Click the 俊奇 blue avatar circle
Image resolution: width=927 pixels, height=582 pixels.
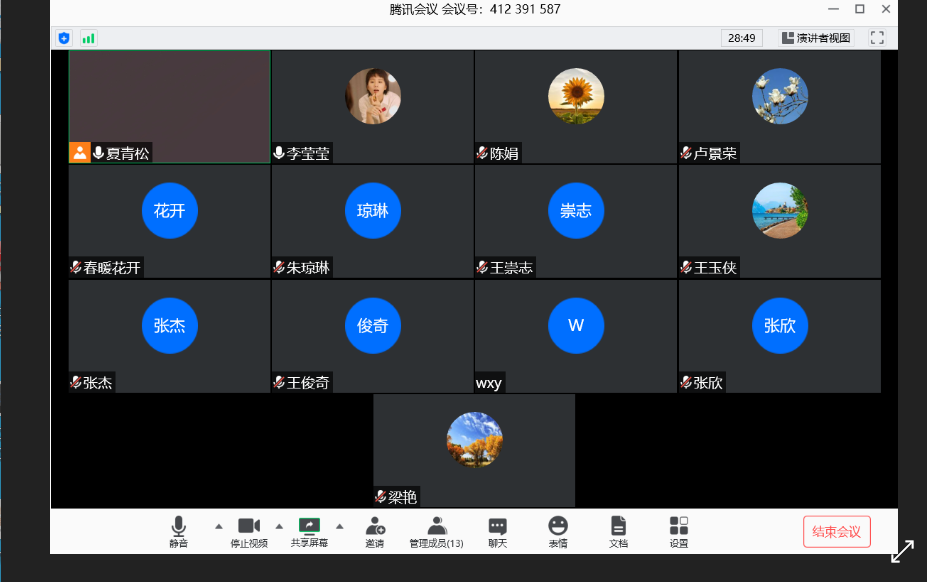[x=373, y=326]
